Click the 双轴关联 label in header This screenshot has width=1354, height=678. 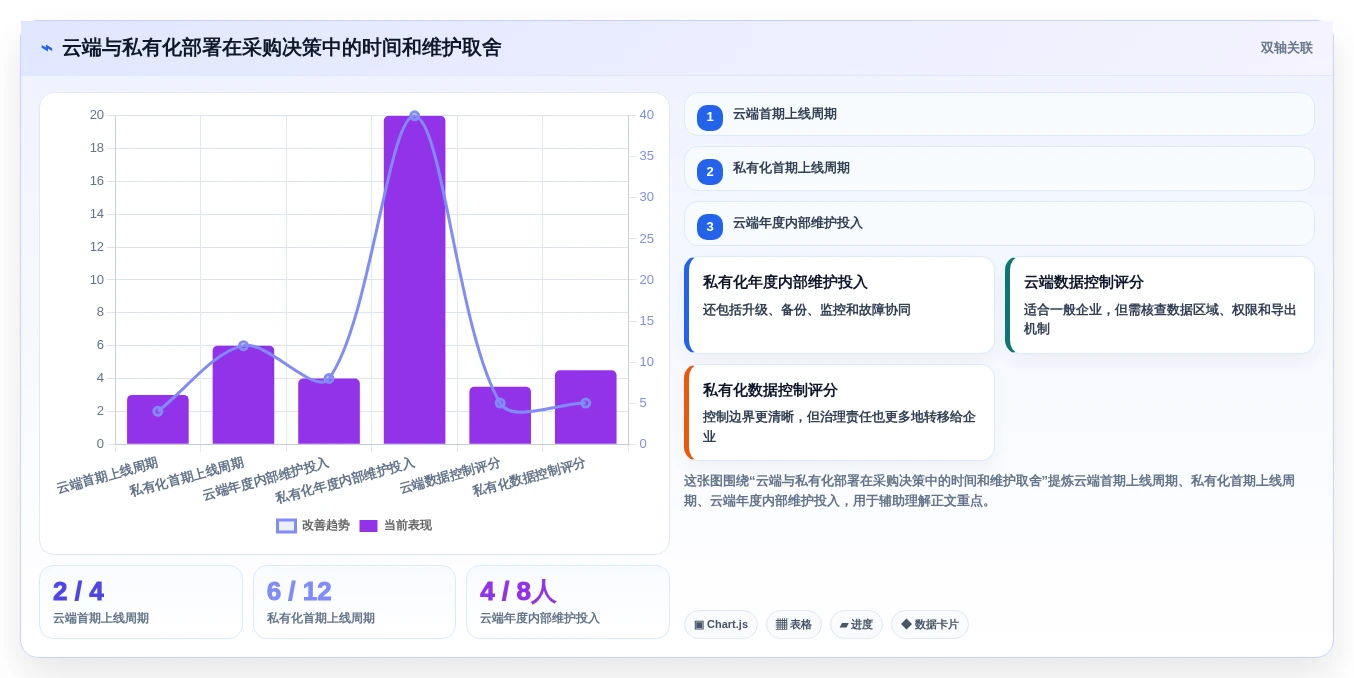(1286, 48)
